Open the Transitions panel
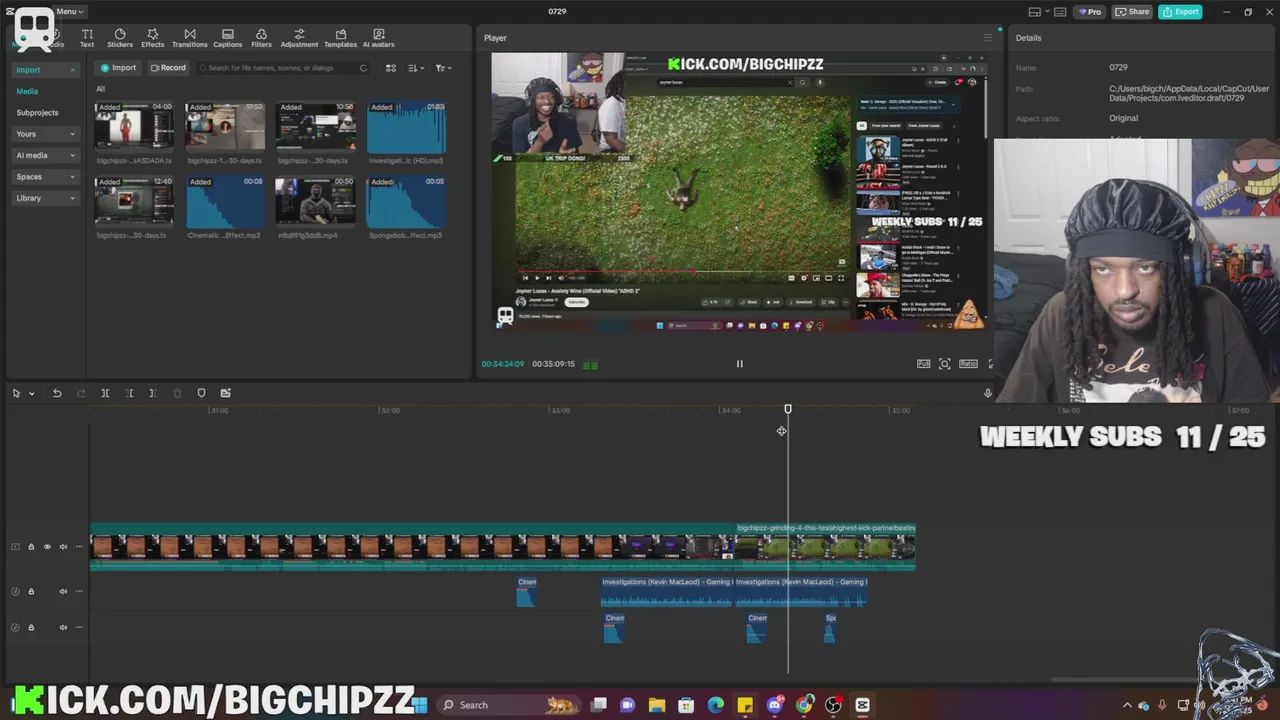 (x=190, y=38)
